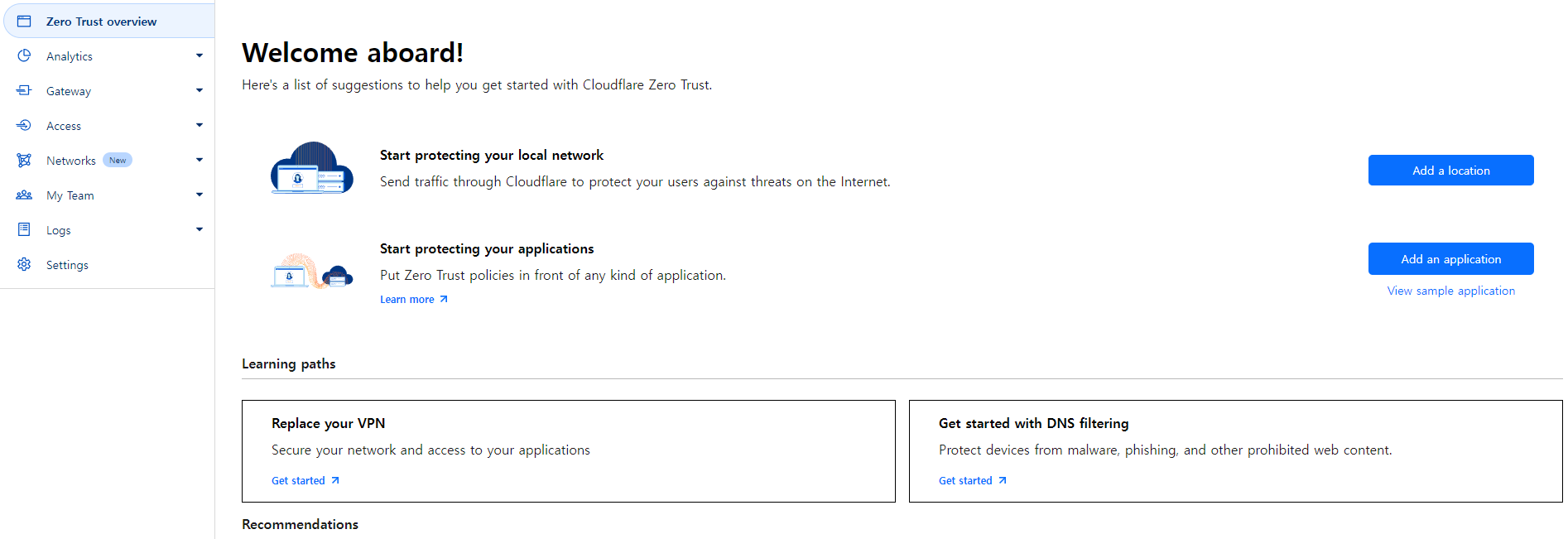This screenshot has width=1568, height=539.
Task: Click the applications protection illustration
Action: tap(312, 271)
